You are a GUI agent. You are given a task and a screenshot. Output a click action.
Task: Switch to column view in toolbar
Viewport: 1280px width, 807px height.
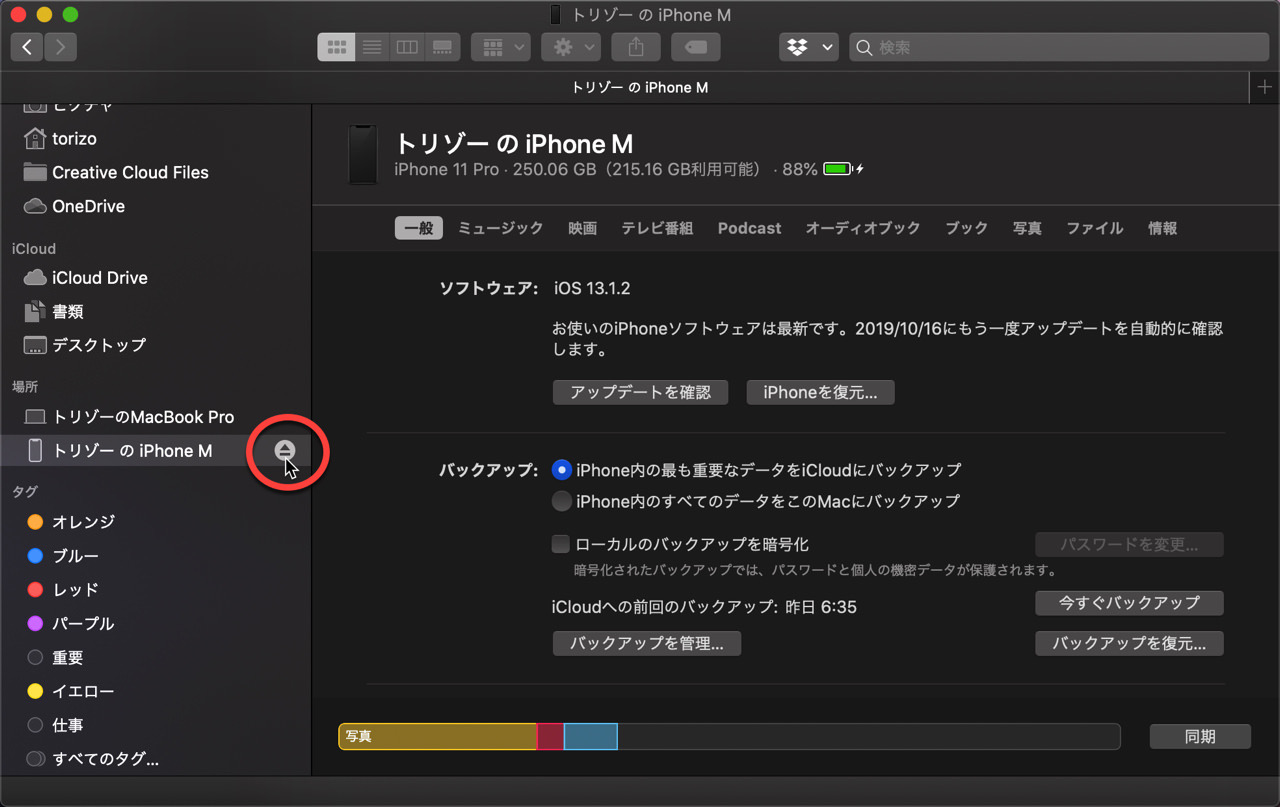tap(406, 47)
